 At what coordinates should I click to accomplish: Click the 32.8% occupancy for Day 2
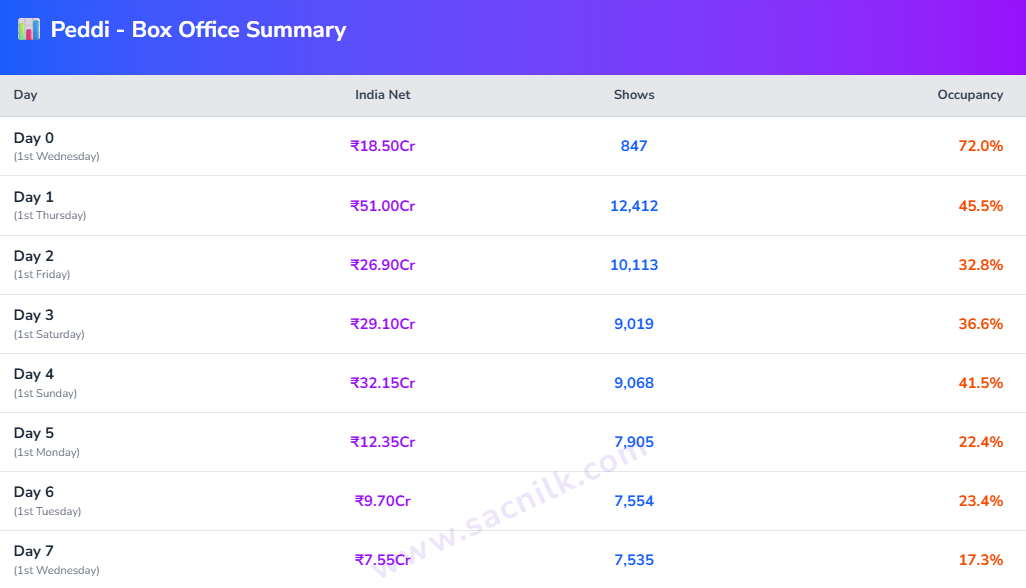click(x=980, y=265)
